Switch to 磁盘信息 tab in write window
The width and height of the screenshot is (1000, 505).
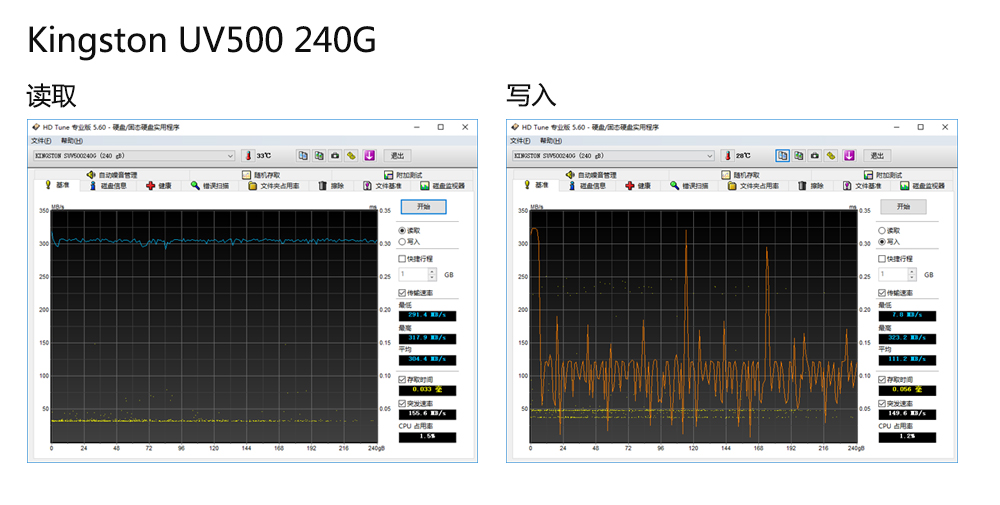(587, 186)
